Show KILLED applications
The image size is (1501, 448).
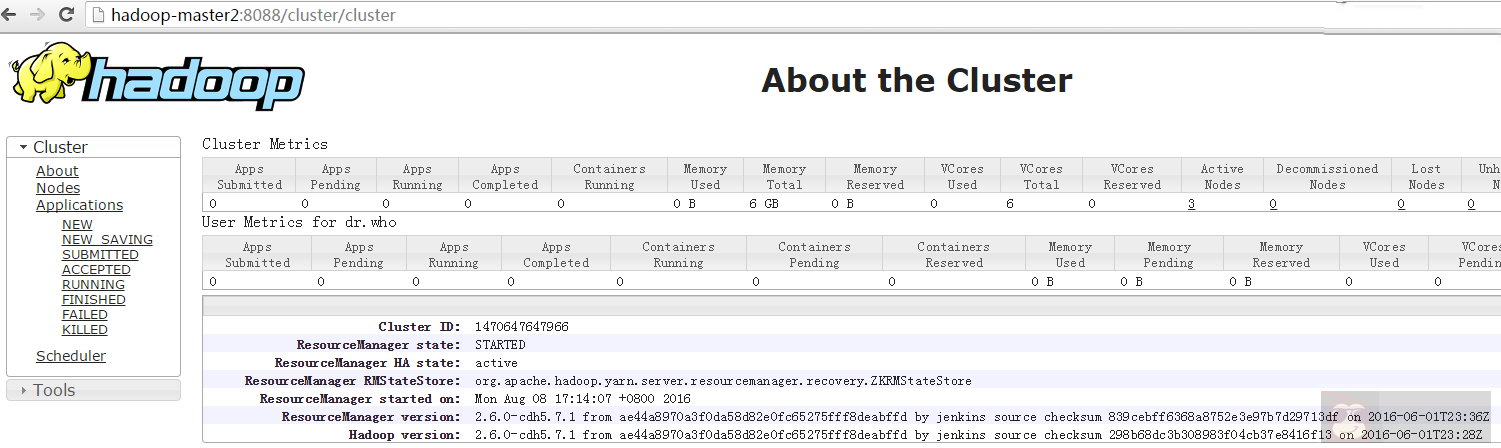click(85, 330)
